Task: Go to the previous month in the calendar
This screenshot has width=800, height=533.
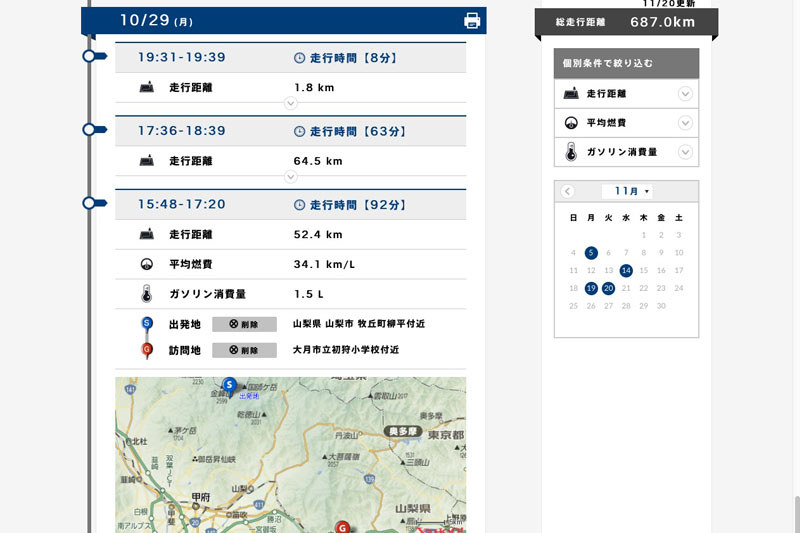Action: 567,191
